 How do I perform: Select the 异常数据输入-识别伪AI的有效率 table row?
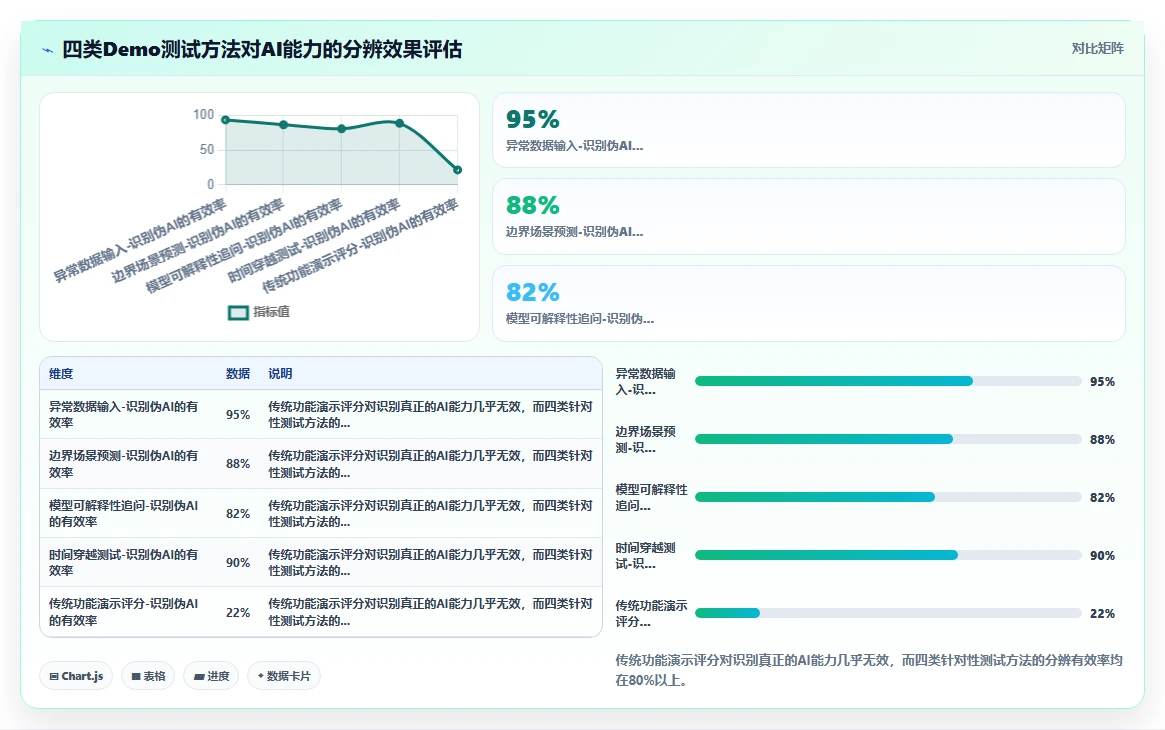click(321, 414)
